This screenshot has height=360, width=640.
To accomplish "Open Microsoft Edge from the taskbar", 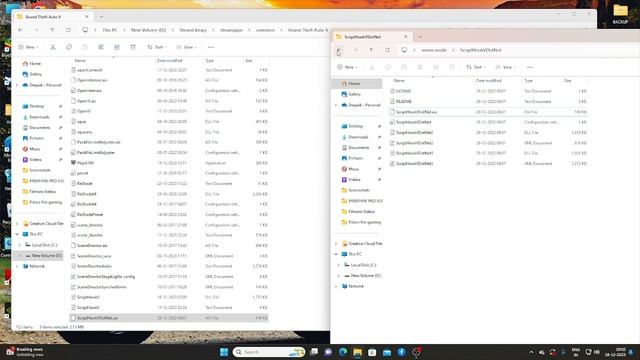I will (x=343, y=352).
